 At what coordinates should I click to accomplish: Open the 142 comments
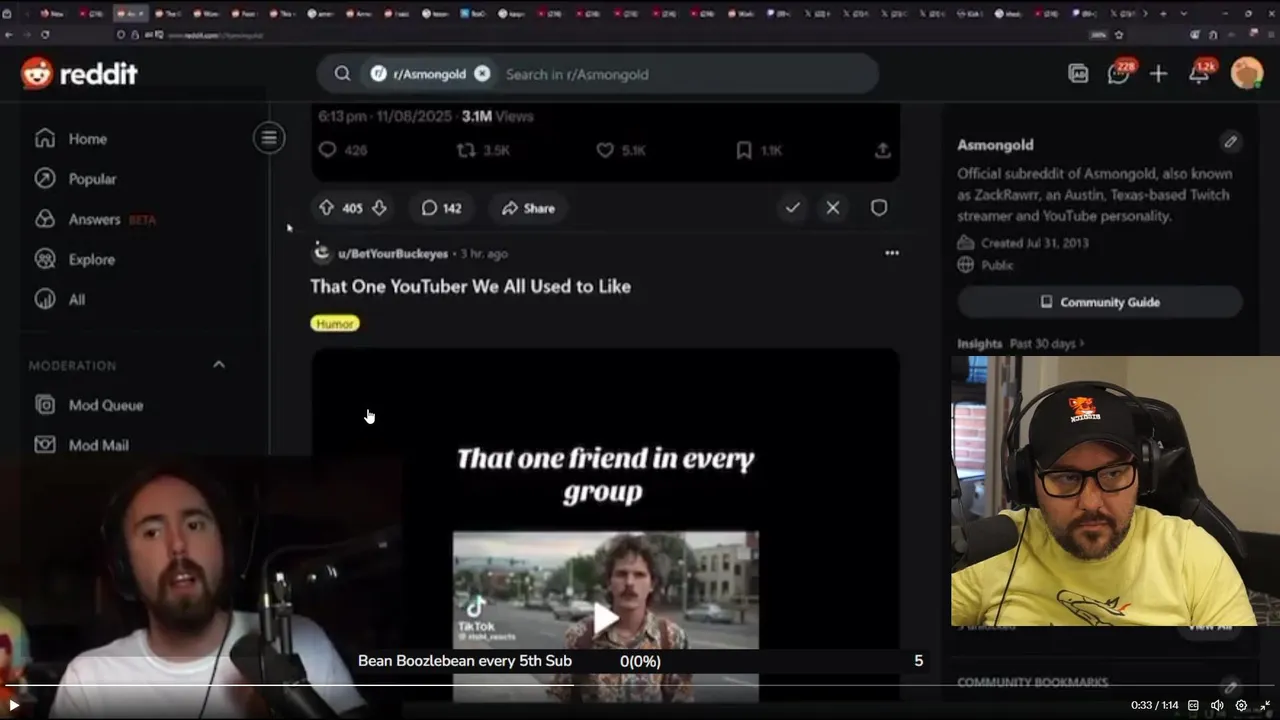click(441, 208)
